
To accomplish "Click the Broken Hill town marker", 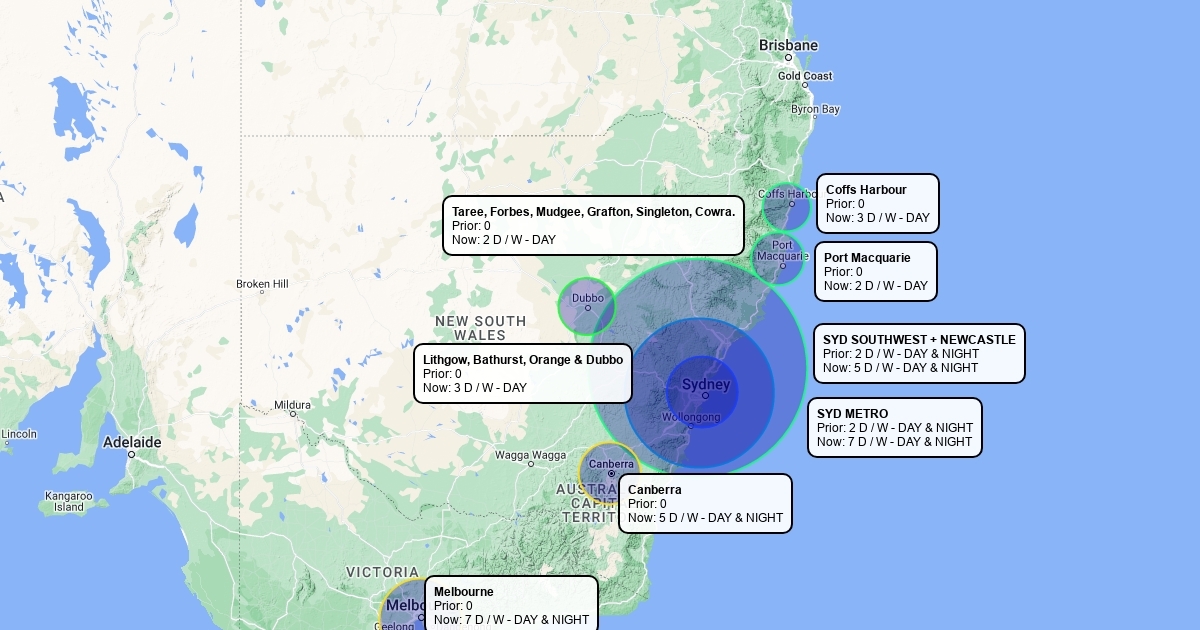I will (x=262, y=292).
